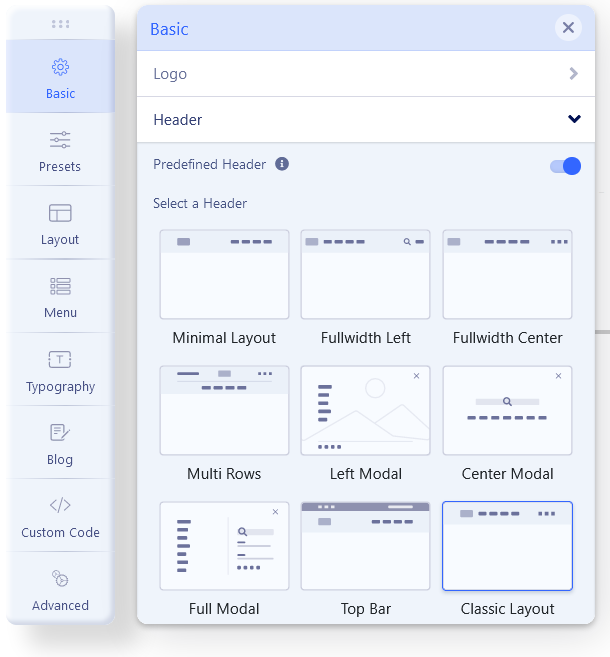The width and height of the screenshot is (610, 657).
Task: Choose the Multi Rows header thumbnail
Action: 224,410
